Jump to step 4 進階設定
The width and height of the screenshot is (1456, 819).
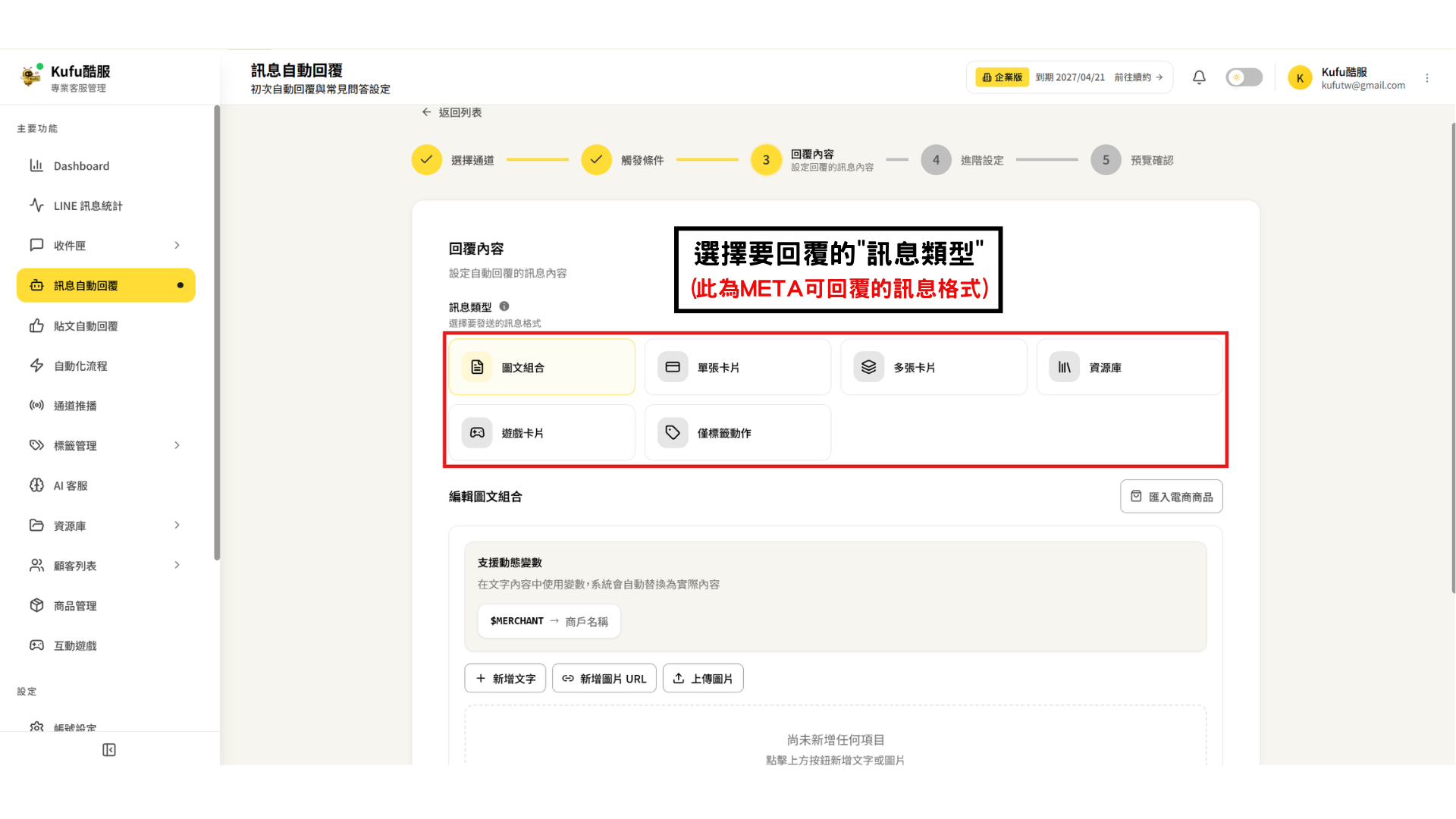pyautogui.click(x=962, y=160)
